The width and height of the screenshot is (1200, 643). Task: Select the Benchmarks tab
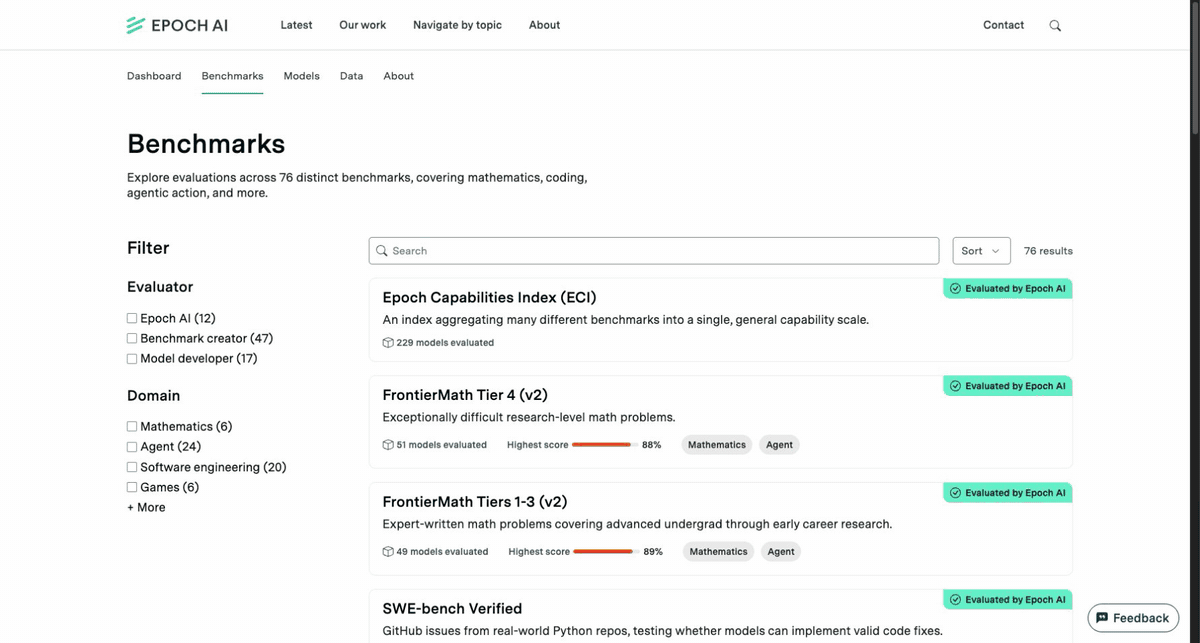pyautogui.click(x=232, y=76)
